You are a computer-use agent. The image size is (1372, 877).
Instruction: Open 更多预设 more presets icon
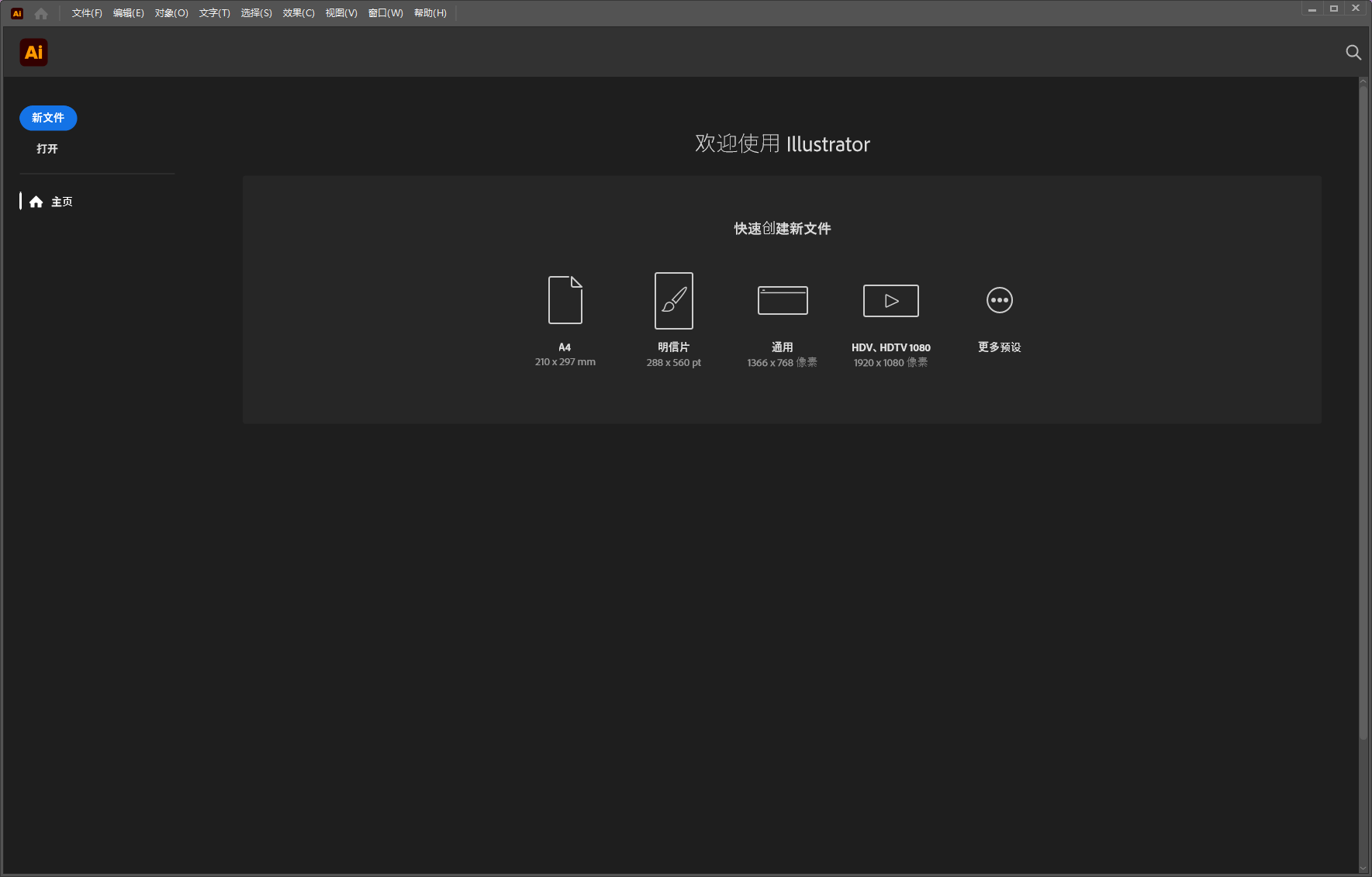999,300
